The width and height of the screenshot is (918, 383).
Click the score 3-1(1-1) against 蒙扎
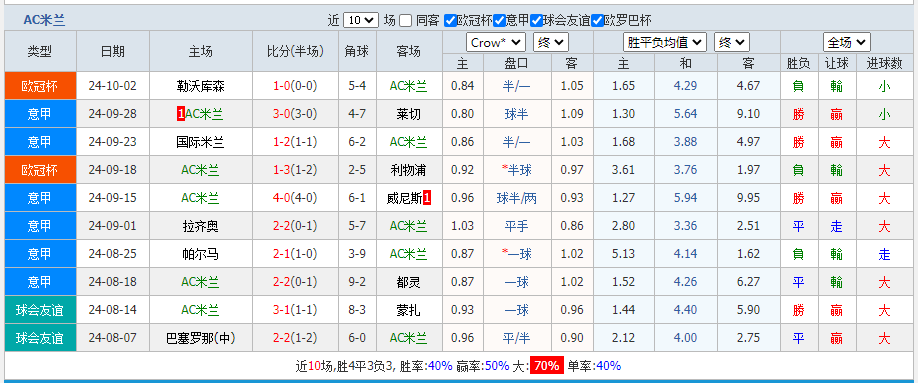click(295, 310)
